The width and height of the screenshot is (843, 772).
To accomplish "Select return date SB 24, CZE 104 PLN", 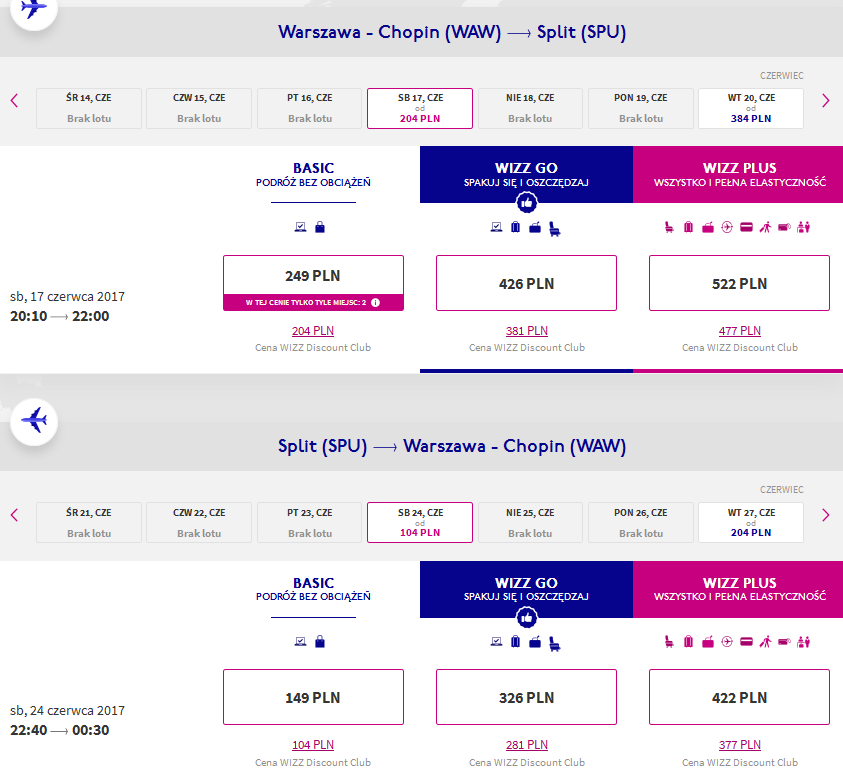I will [x=420, y=523].
